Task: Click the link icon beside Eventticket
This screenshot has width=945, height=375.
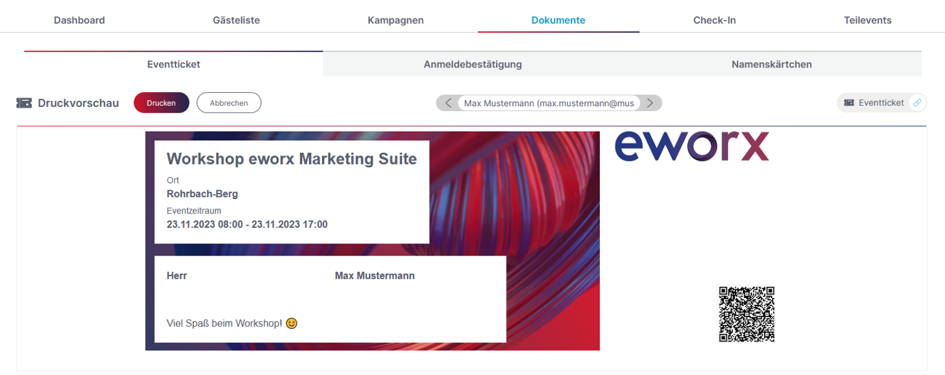Action: [x=917, y=102]
